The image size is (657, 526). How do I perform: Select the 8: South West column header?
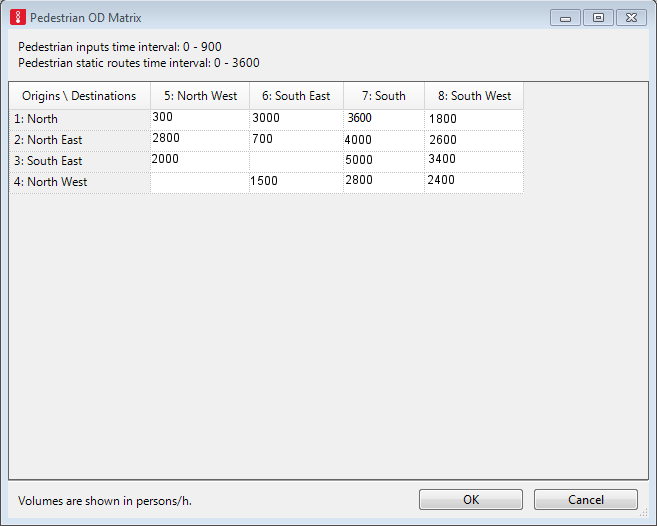474,96
